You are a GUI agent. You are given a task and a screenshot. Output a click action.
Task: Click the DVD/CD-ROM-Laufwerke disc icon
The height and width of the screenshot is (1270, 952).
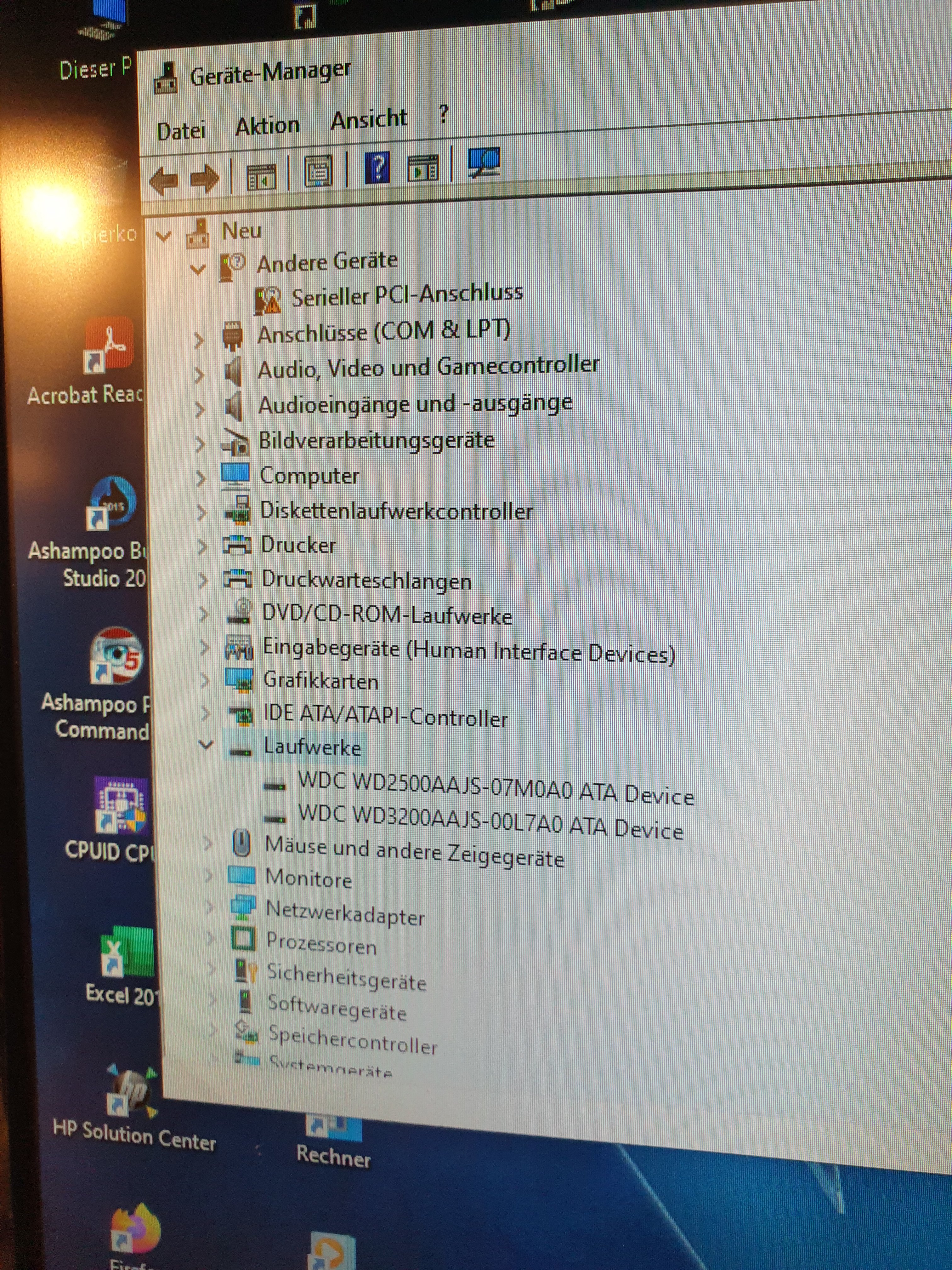239,612
